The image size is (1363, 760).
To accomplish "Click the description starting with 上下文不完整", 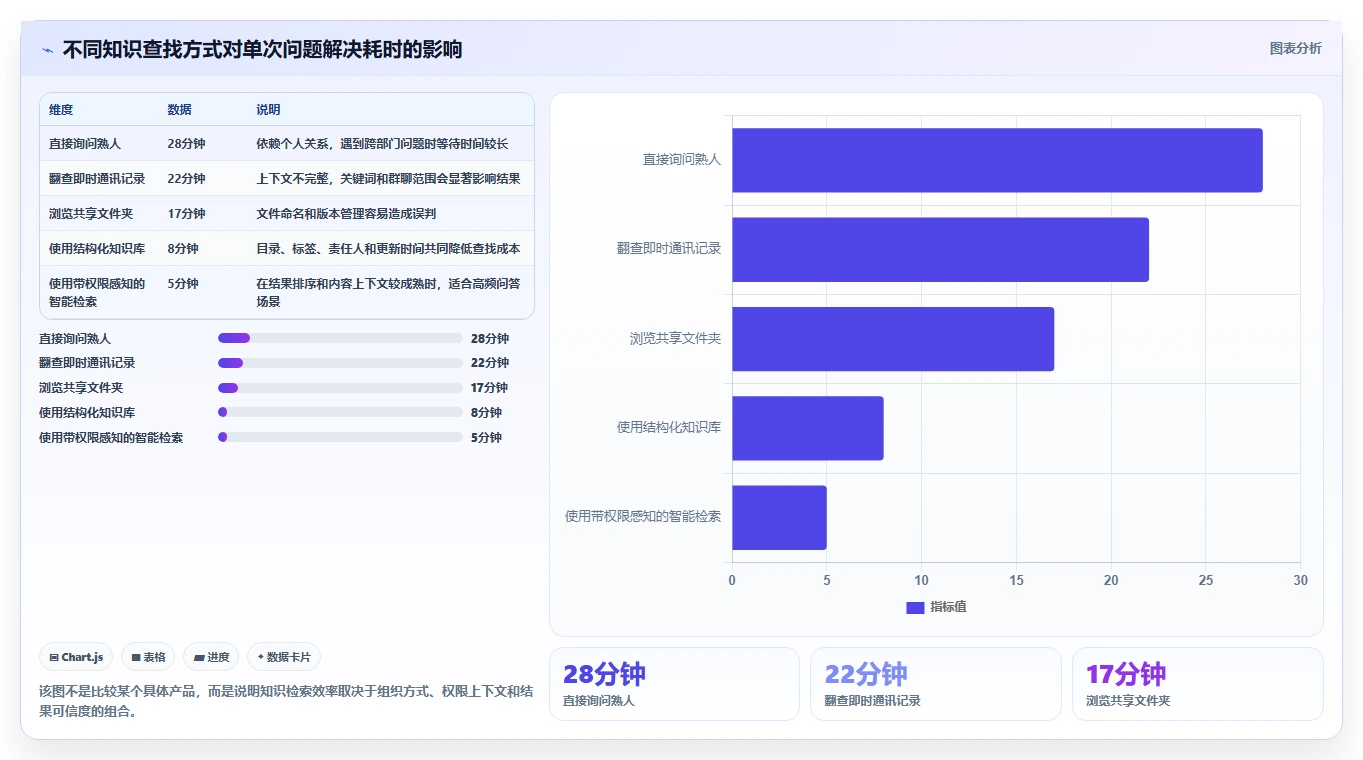I will tap(388, 179).
